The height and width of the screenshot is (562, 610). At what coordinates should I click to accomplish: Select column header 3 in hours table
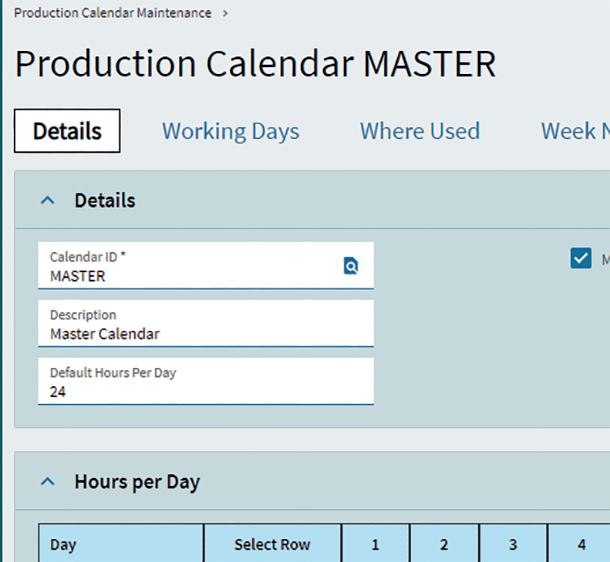pyautogui.click(x=513, y=545)
